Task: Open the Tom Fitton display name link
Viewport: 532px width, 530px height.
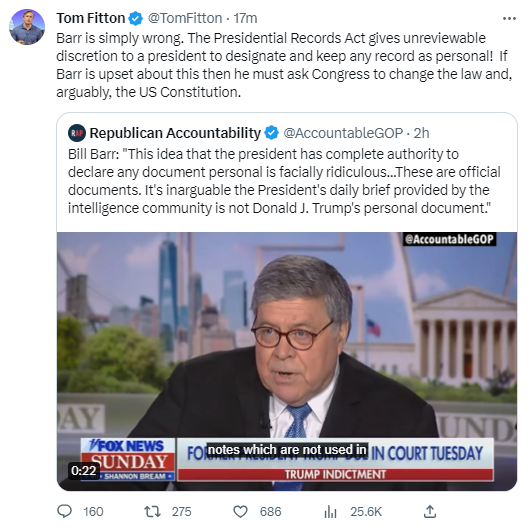Action: (x=91, y=18)
